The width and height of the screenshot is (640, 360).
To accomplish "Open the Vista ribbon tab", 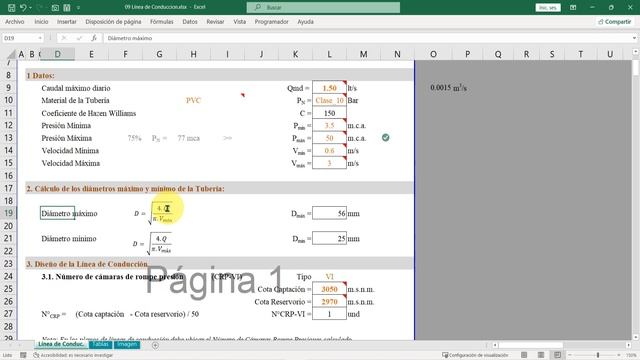I will [x=240, y=22].
